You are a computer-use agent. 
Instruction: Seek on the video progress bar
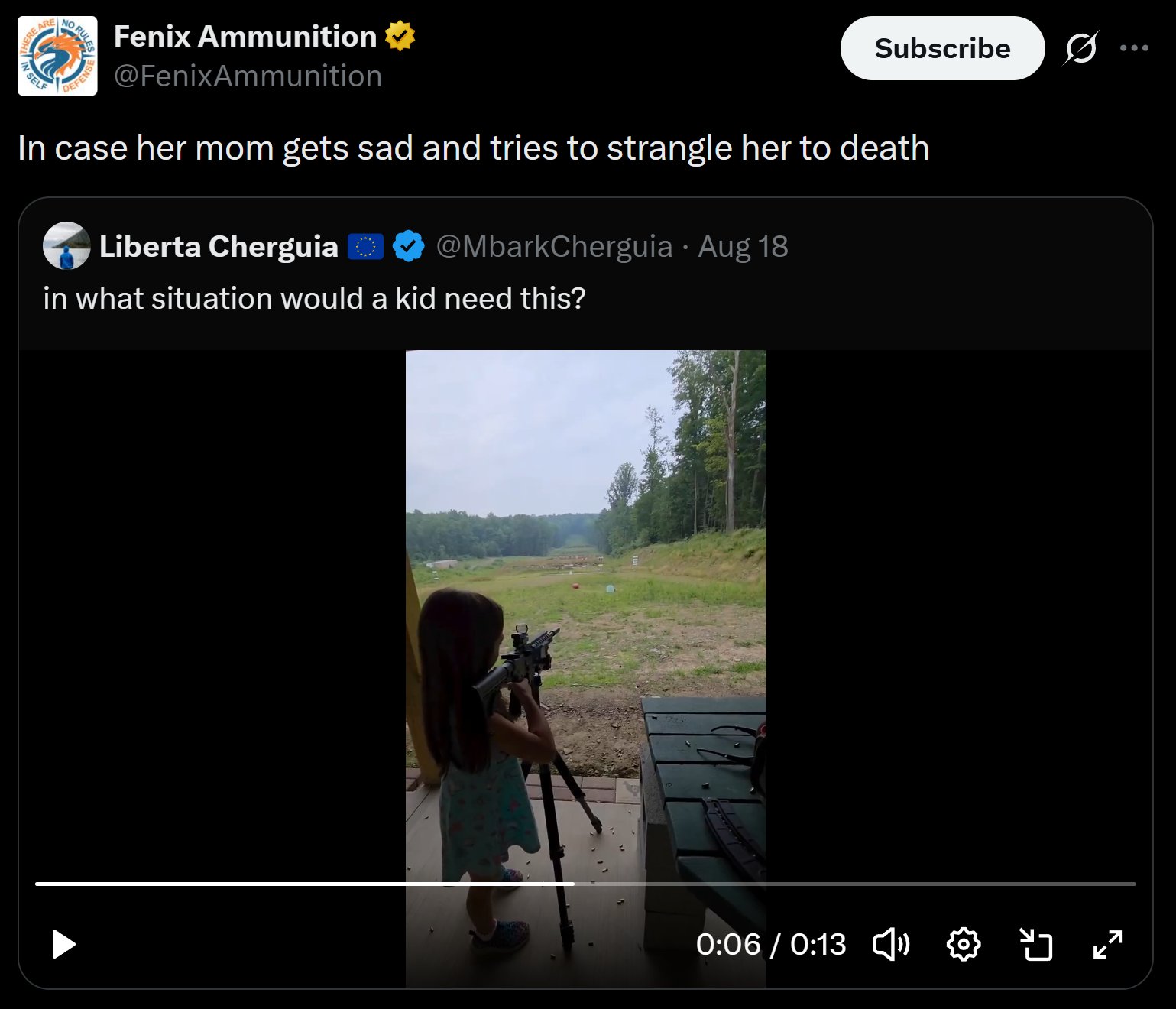(x=585, y=884)
